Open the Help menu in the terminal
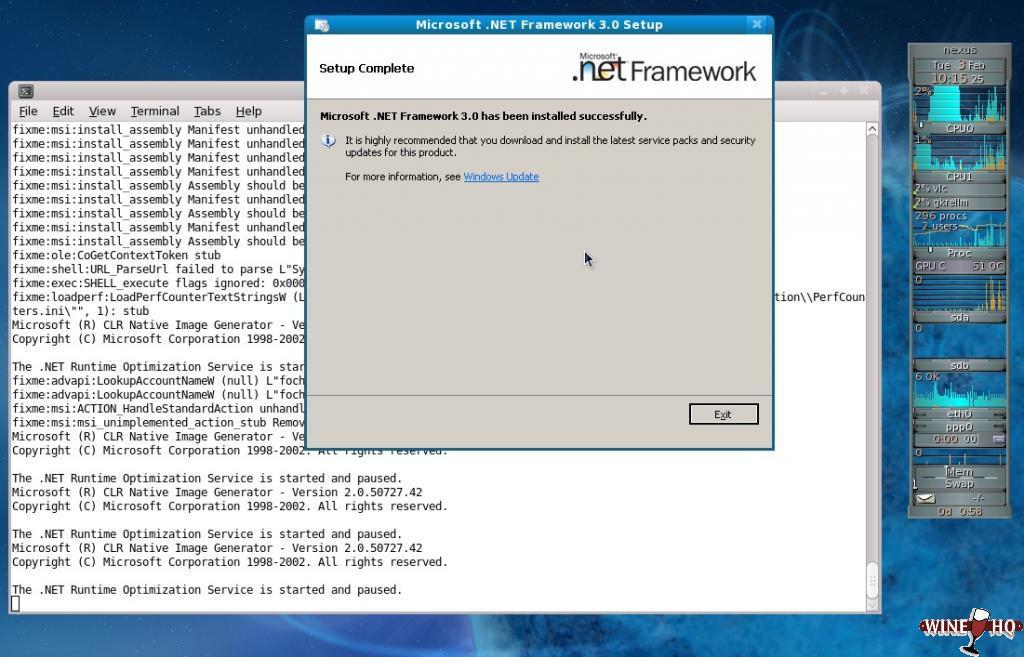Viewport: 1024px width, 657px height. point(248,111)
